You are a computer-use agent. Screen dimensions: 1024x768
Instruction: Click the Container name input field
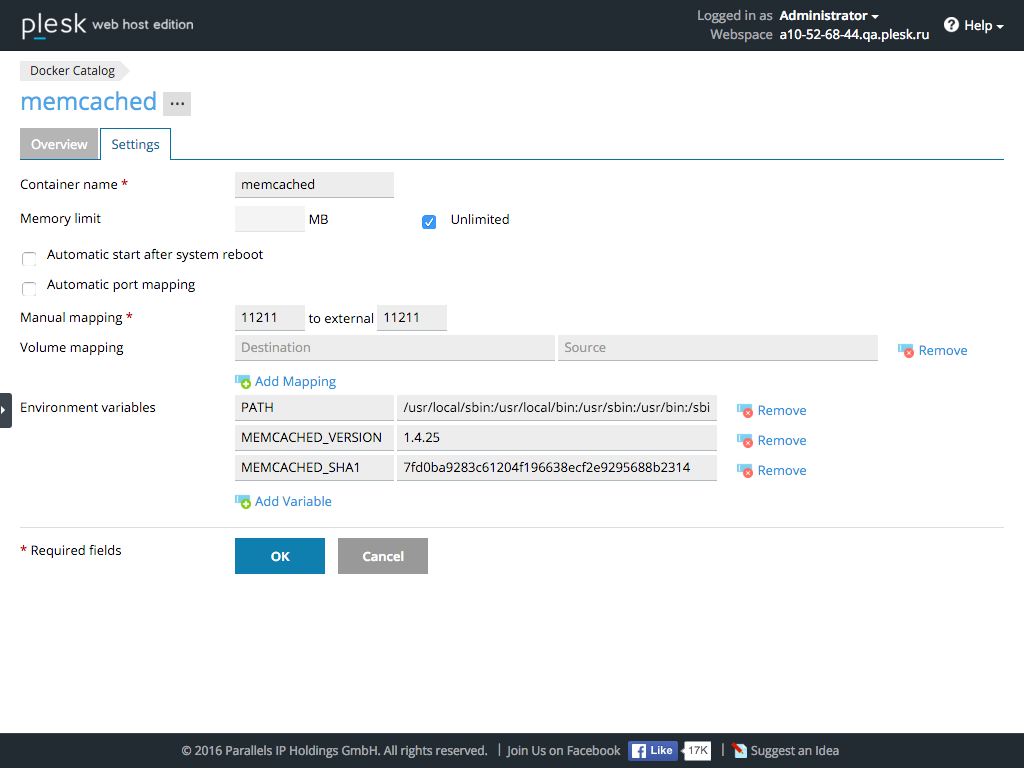pyautogui.click(x=313, y=184)
